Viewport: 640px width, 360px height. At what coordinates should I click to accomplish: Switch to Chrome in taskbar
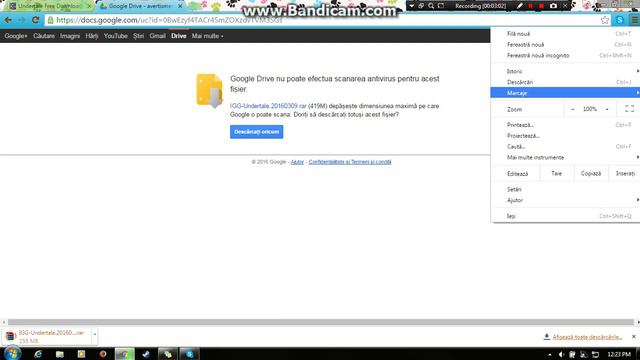[x=124, y=354]
